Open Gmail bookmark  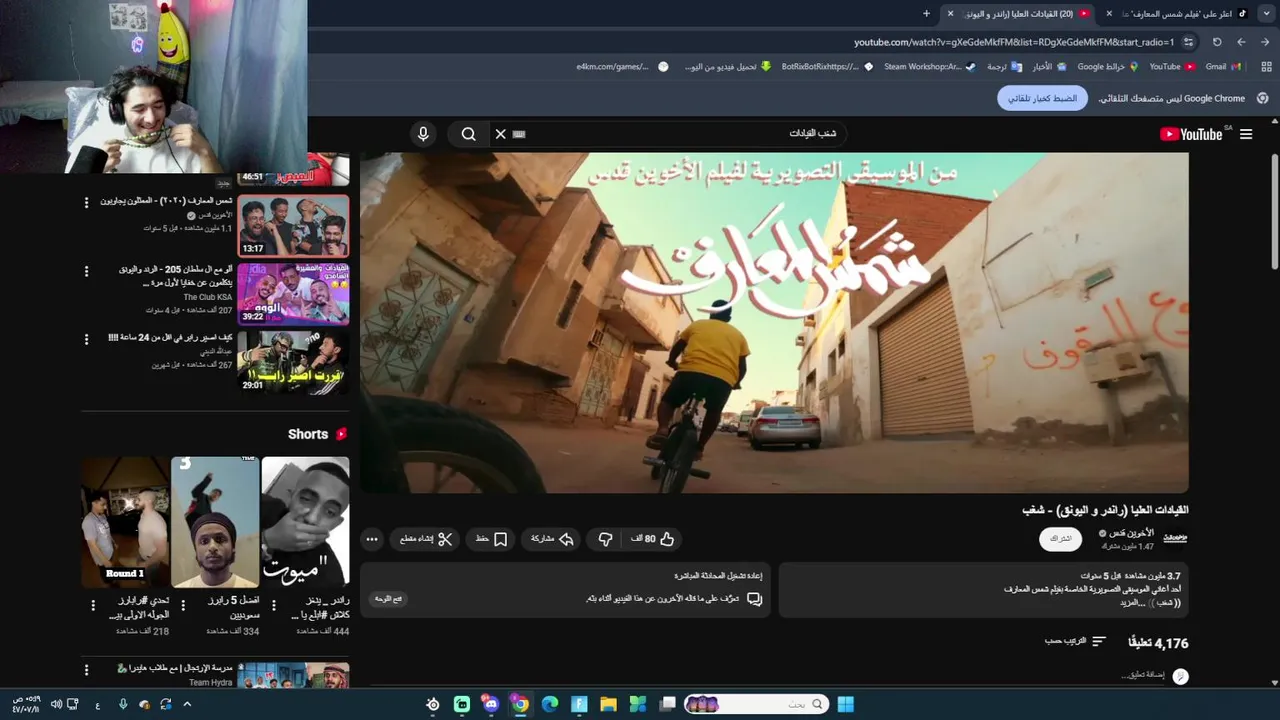(1222, 66)
